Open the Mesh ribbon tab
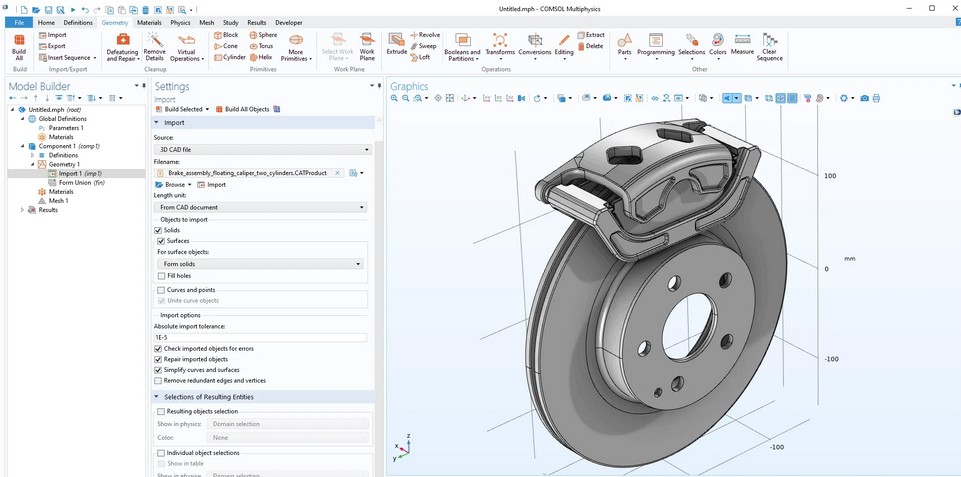Viewport: 961px width, 477px height. coord(206,22)
